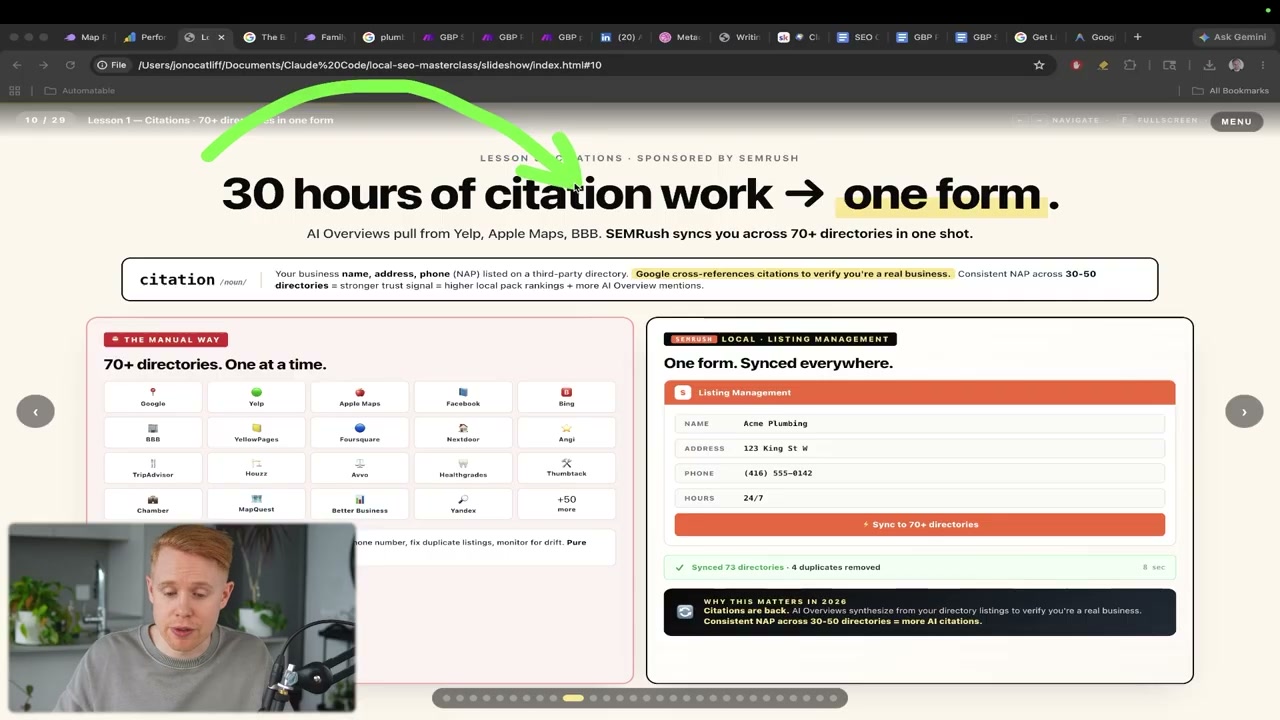Open the Meta tab
The image size is (1280, 720).
(x=680, y=37)
